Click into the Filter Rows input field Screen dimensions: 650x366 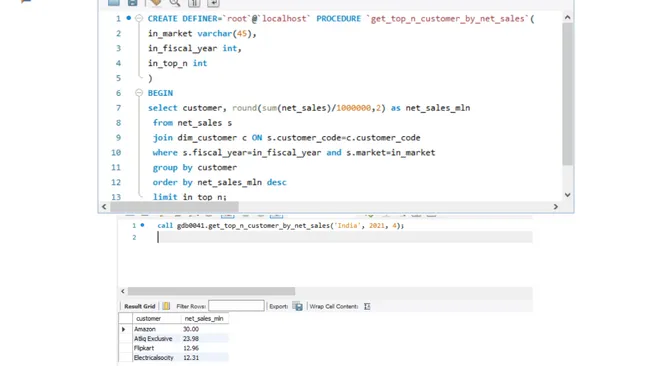pyautogui.click(x=236, y=306)
